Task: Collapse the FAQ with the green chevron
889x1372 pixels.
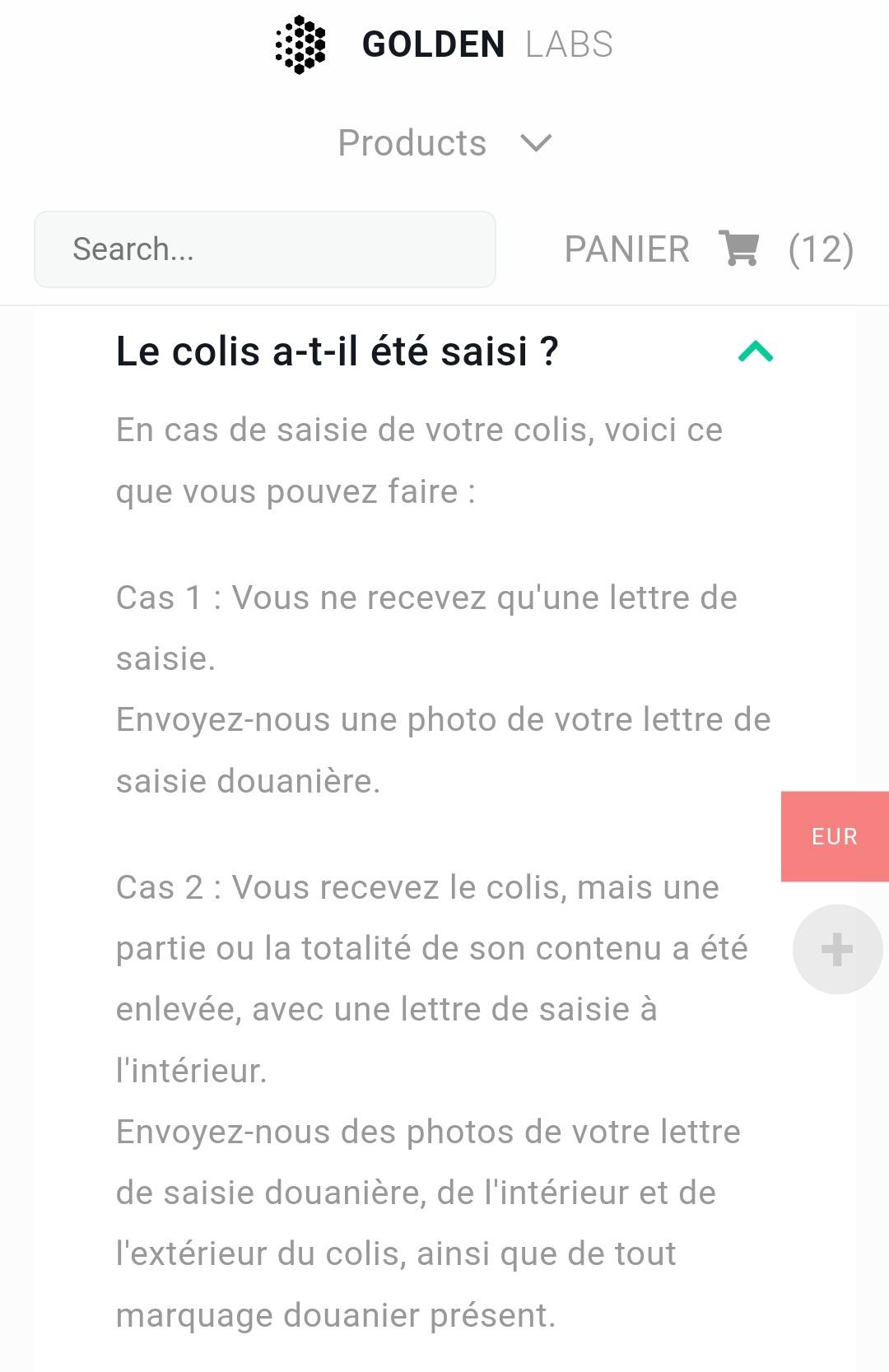Action: point(756,352)
